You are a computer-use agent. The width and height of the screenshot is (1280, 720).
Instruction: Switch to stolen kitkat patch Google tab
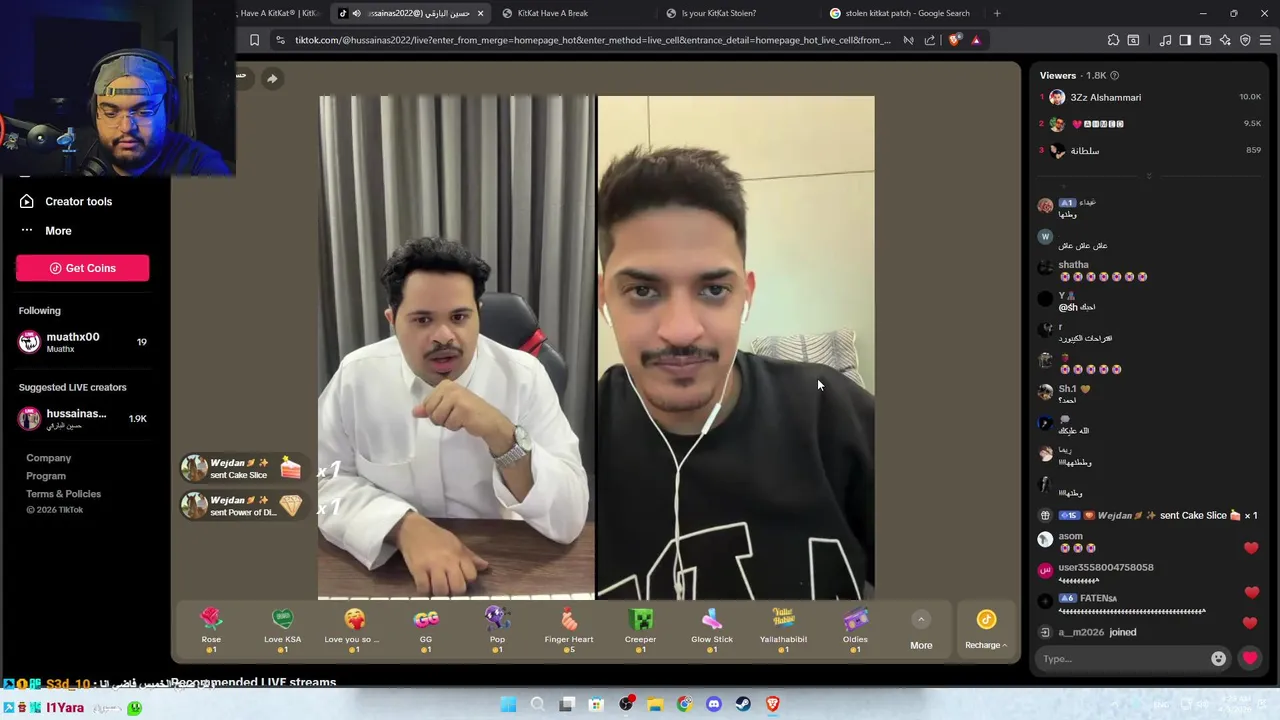pos(905,13)
